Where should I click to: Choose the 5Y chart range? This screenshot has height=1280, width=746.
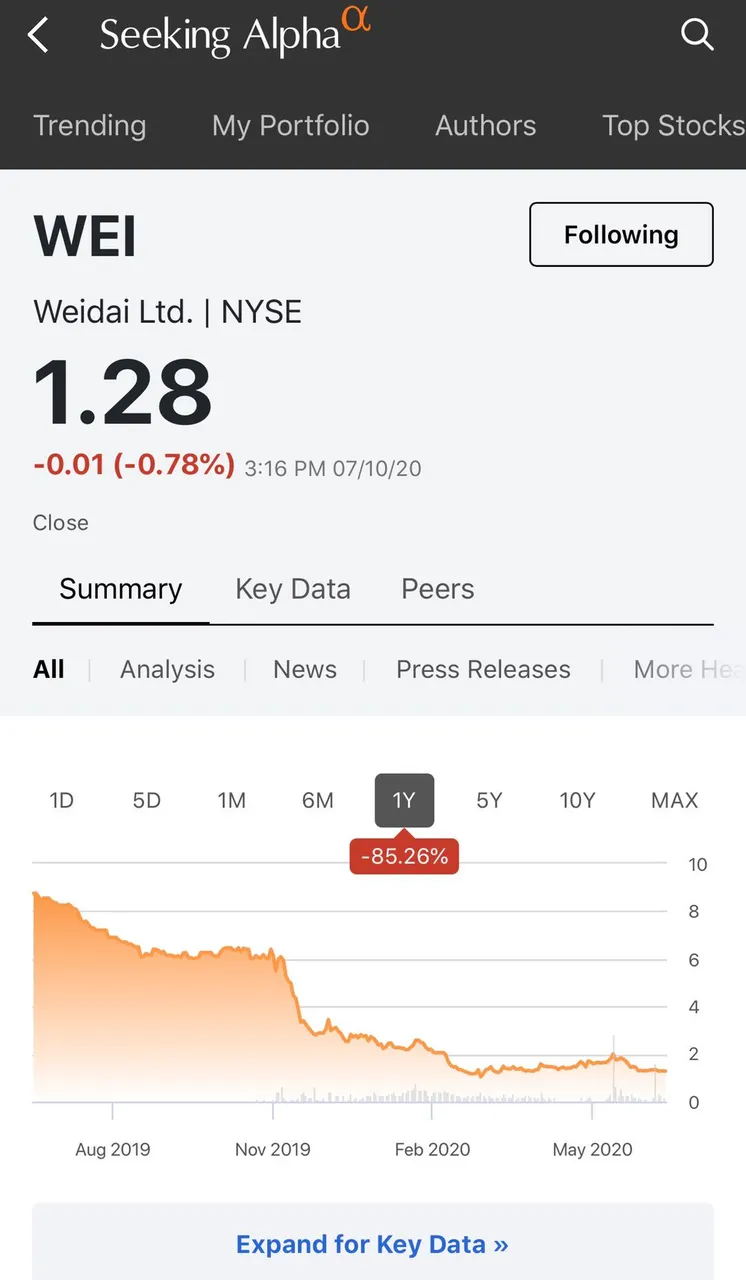point(489,800)
